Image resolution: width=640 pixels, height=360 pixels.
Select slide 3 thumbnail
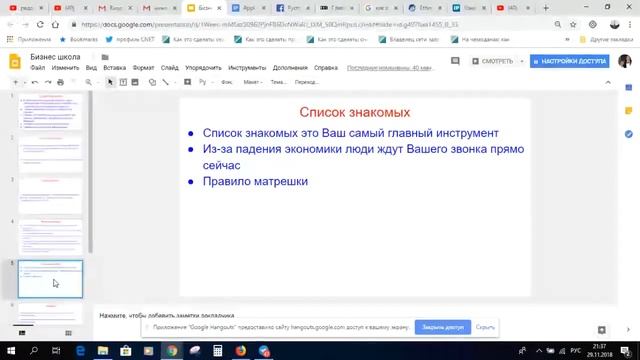(x=50, y=196)
